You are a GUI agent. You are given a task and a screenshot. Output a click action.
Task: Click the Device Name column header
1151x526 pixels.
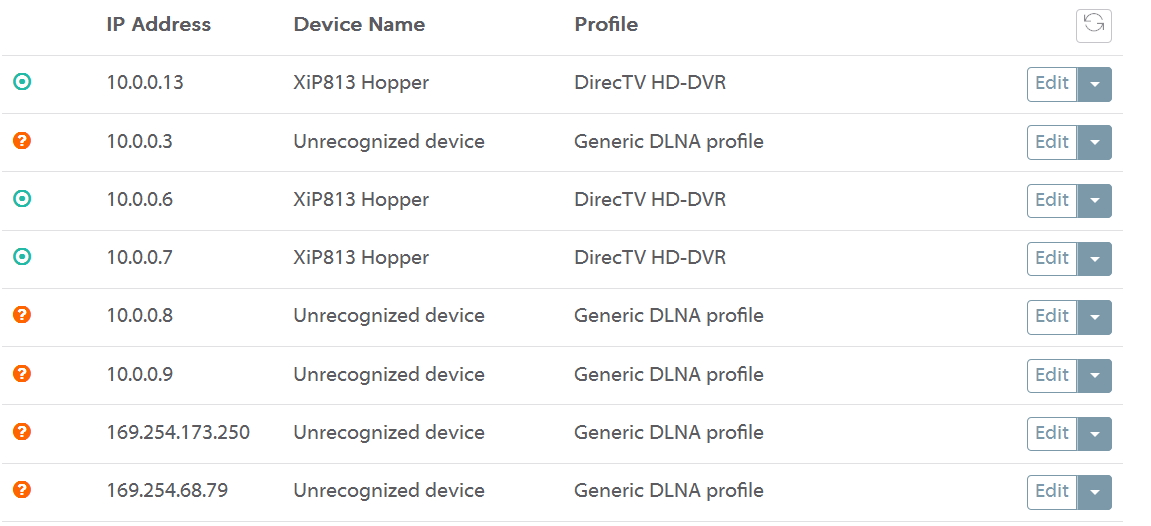(359, 25)
